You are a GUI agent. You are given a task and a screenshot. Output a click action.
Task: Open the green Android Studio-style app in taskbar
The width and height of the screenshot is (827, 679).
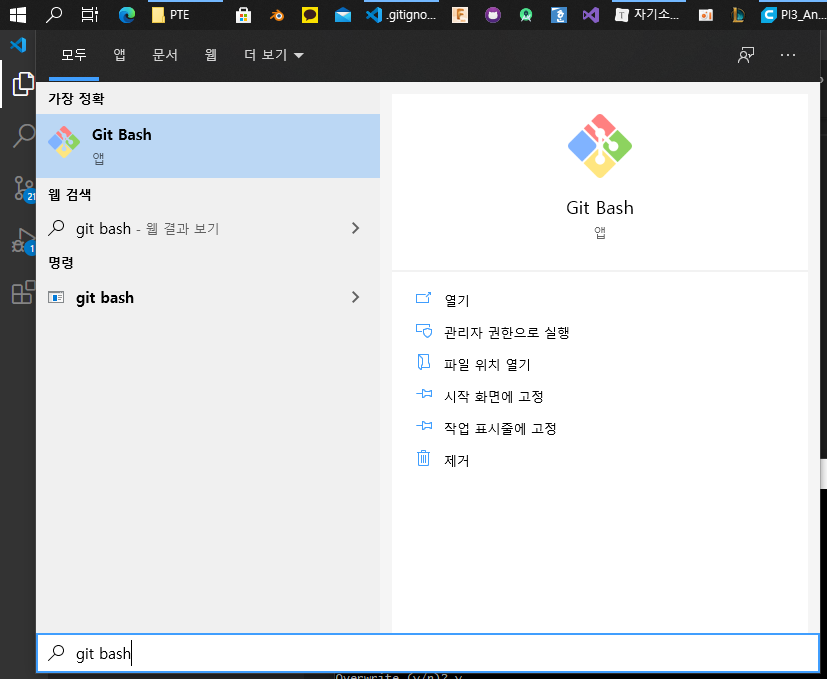click(x=526, y=15)
